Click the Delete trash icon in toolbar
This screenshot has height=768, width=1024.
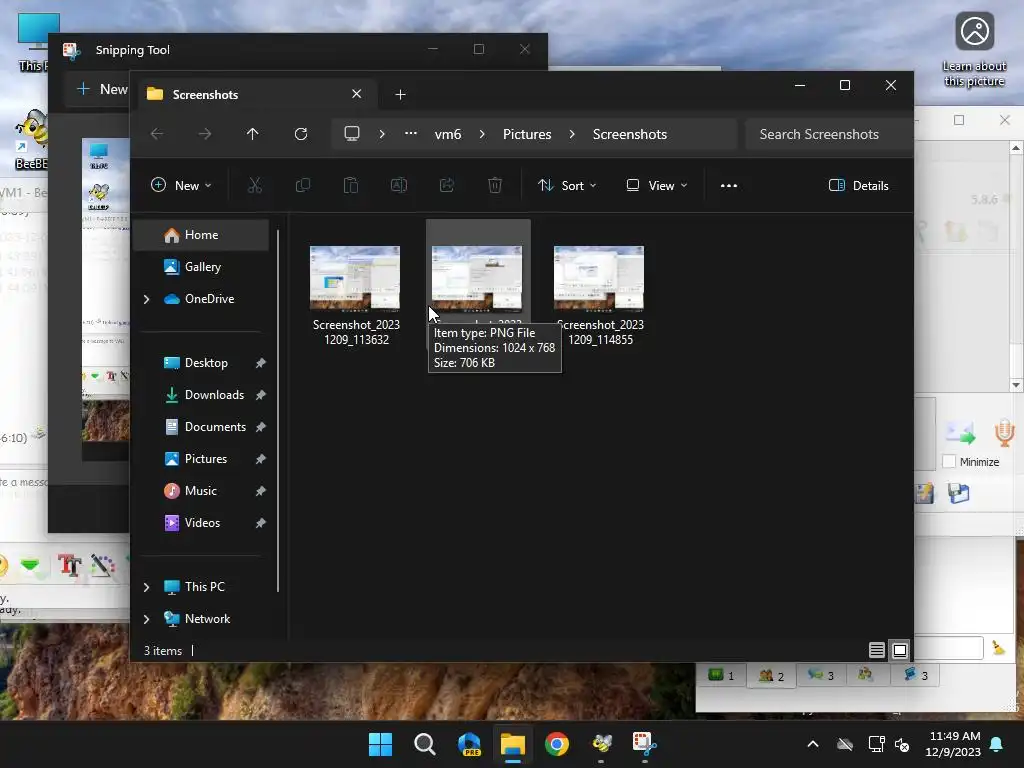pos(495,185)
